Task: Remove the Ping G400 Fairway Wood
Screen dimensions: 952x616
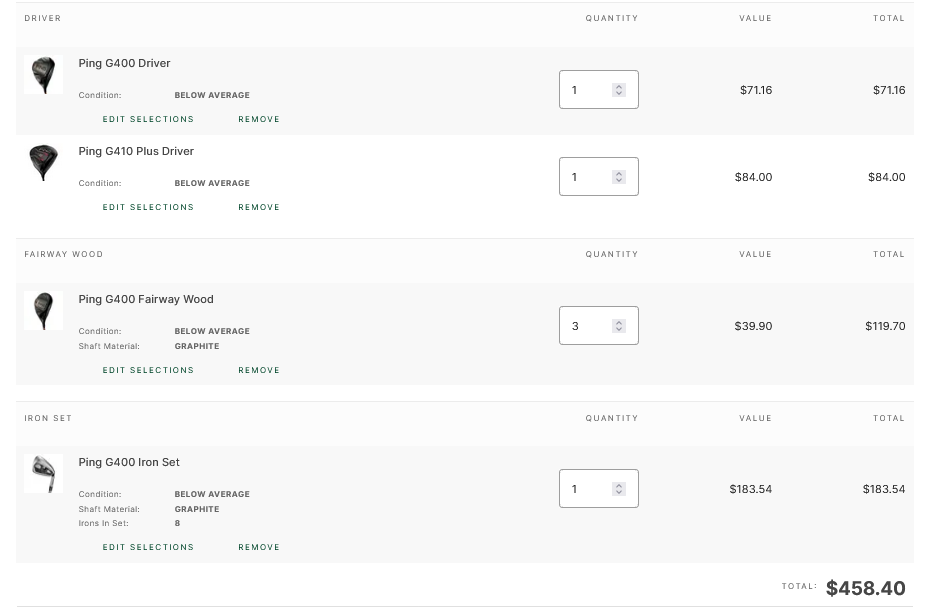Action: click(x=259, y=370)
